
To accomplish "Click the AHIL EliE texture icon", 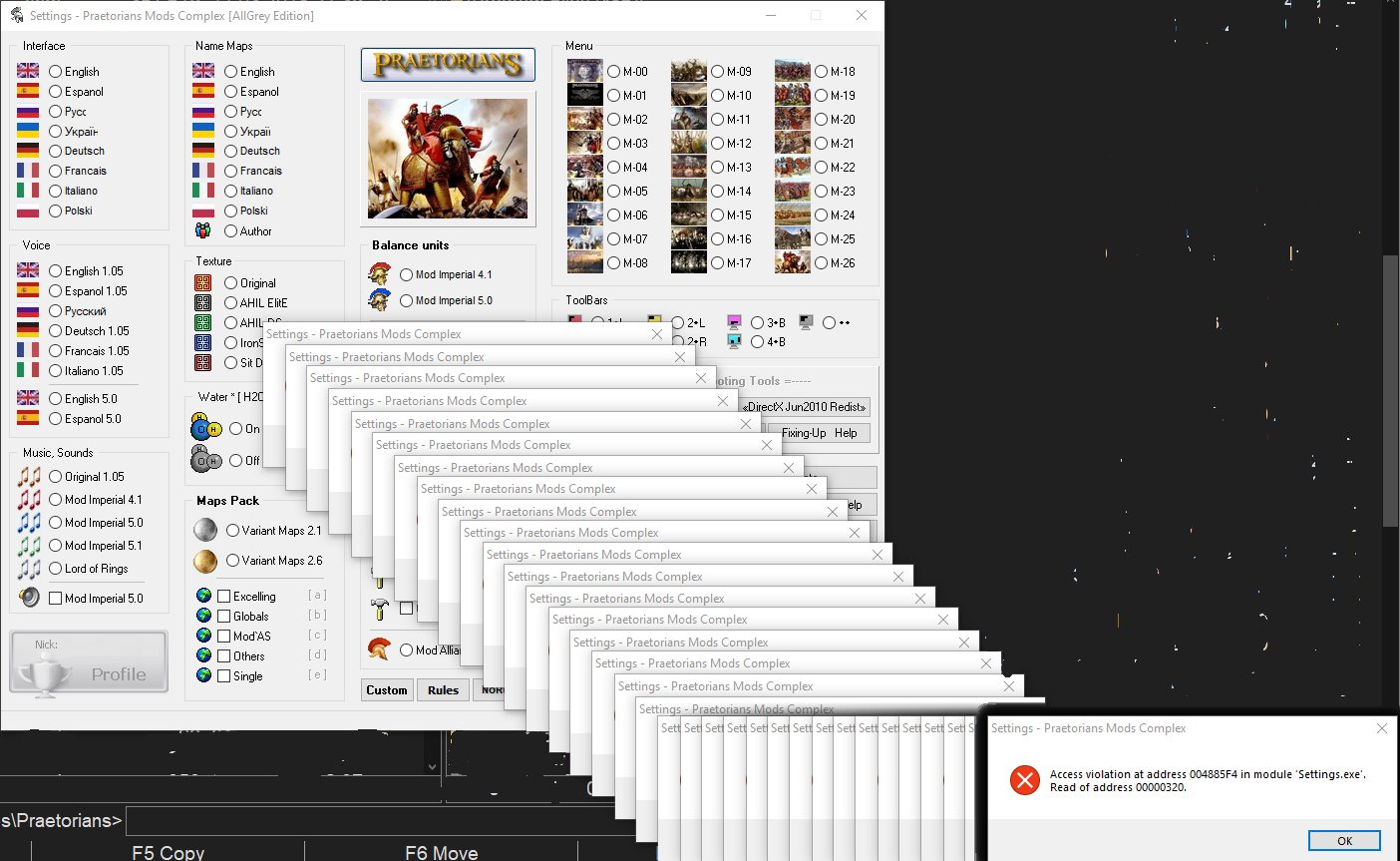I will (203, 302).
